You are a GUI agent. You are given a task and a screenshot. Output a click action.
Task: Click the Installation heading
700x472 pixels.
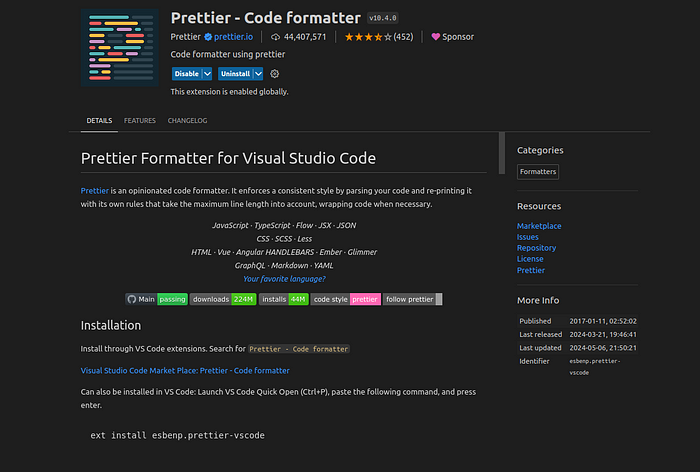point(111,326)
